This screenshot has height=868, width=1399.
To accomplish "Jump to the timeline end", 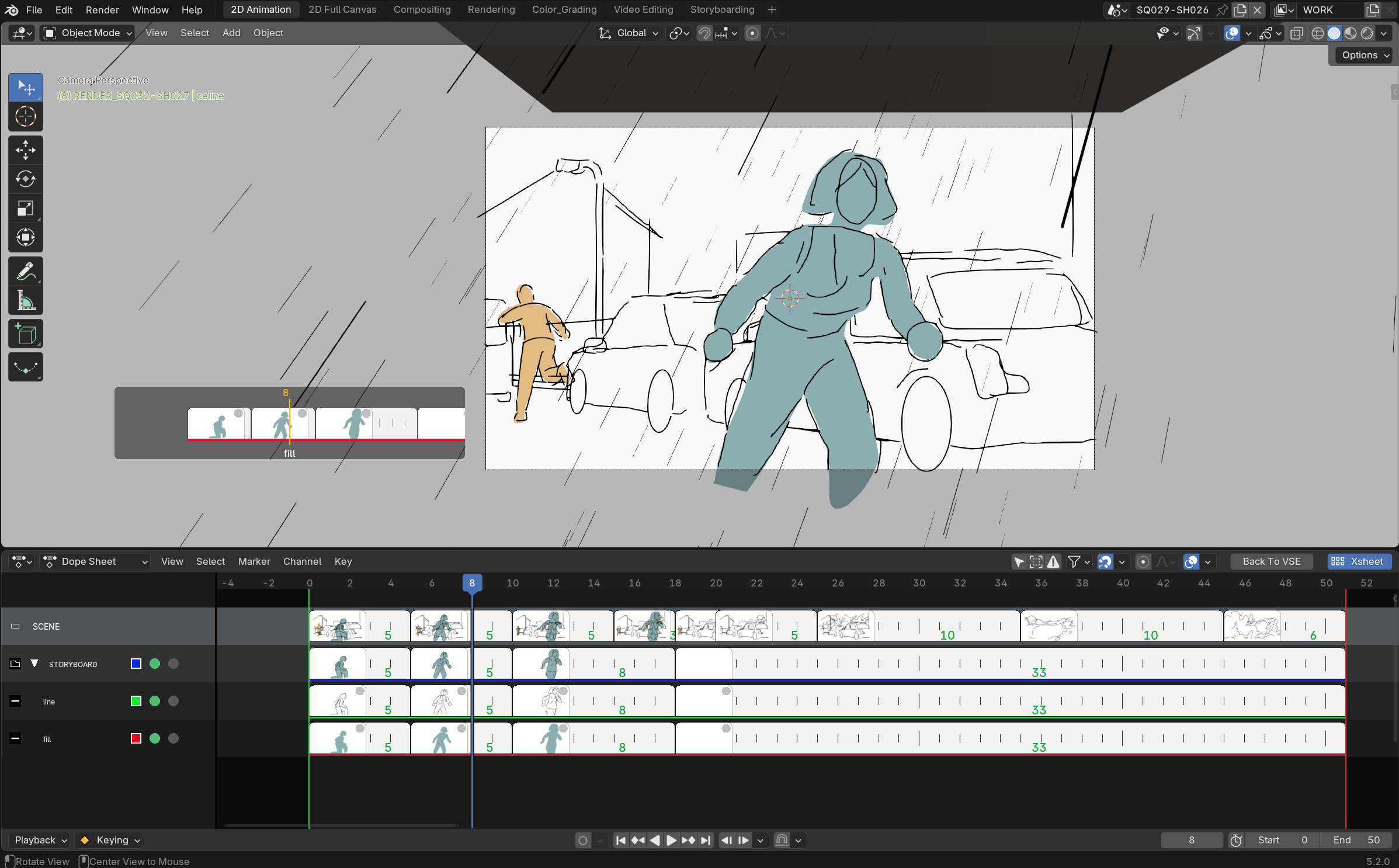I will click(x=706, y=840).
